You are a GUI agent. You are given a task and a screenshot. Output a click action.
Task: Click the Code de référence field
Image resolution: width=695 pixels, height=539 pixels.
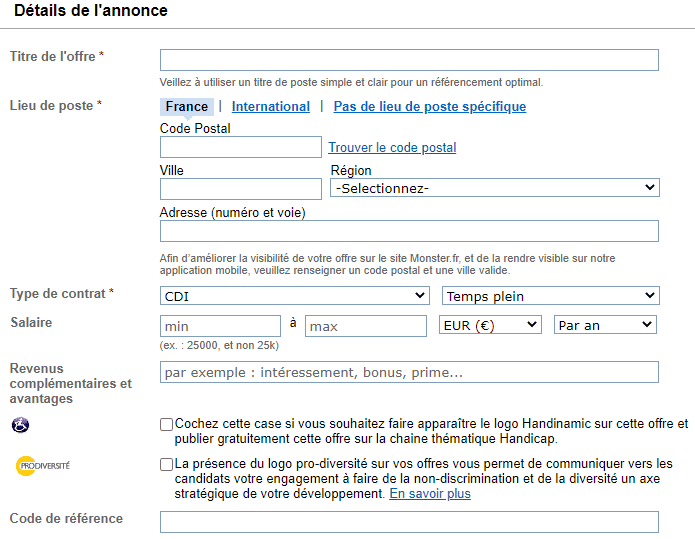tap(409, 522)
